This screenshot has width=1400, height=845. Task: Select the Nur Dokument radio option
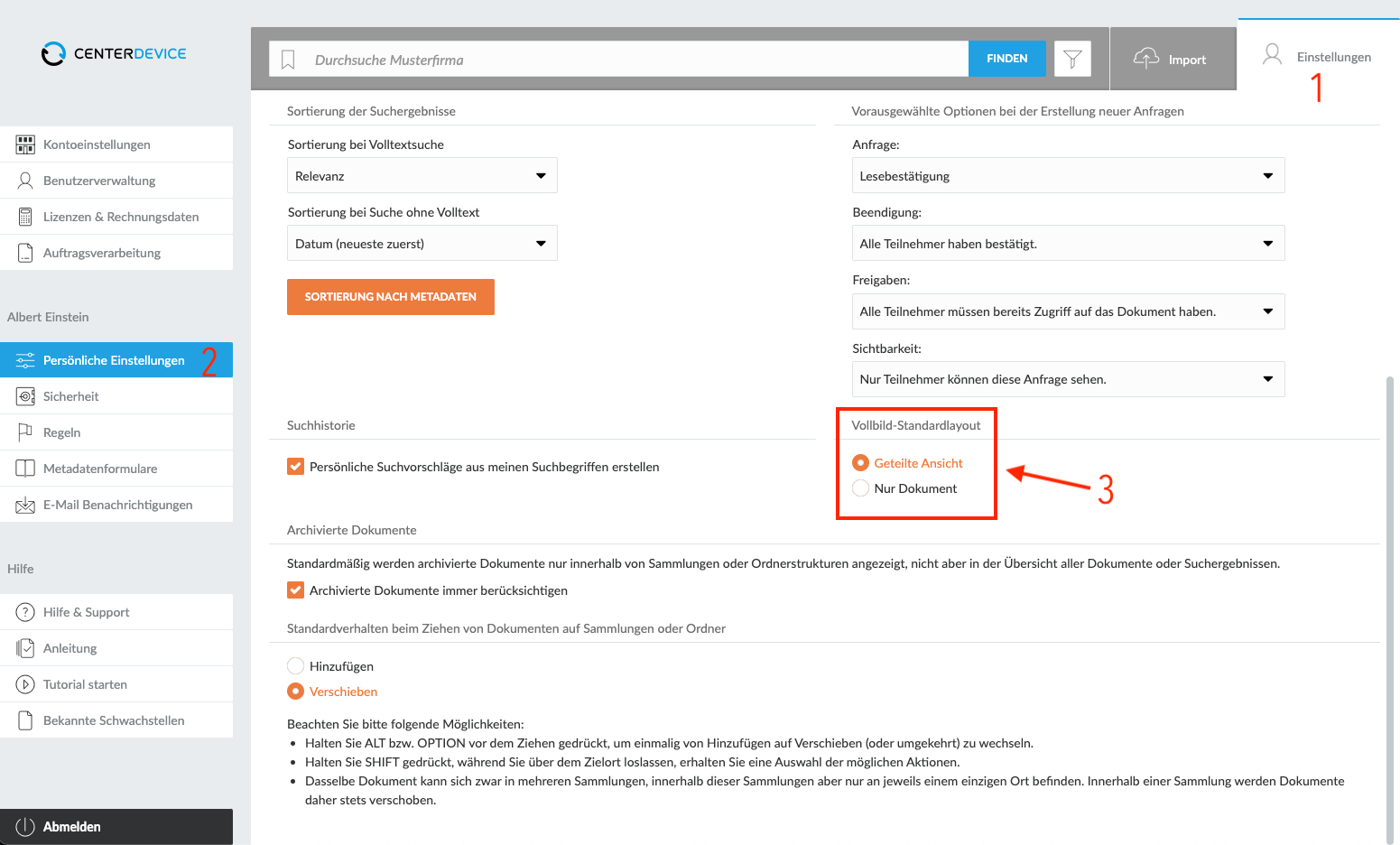(860, 488)
